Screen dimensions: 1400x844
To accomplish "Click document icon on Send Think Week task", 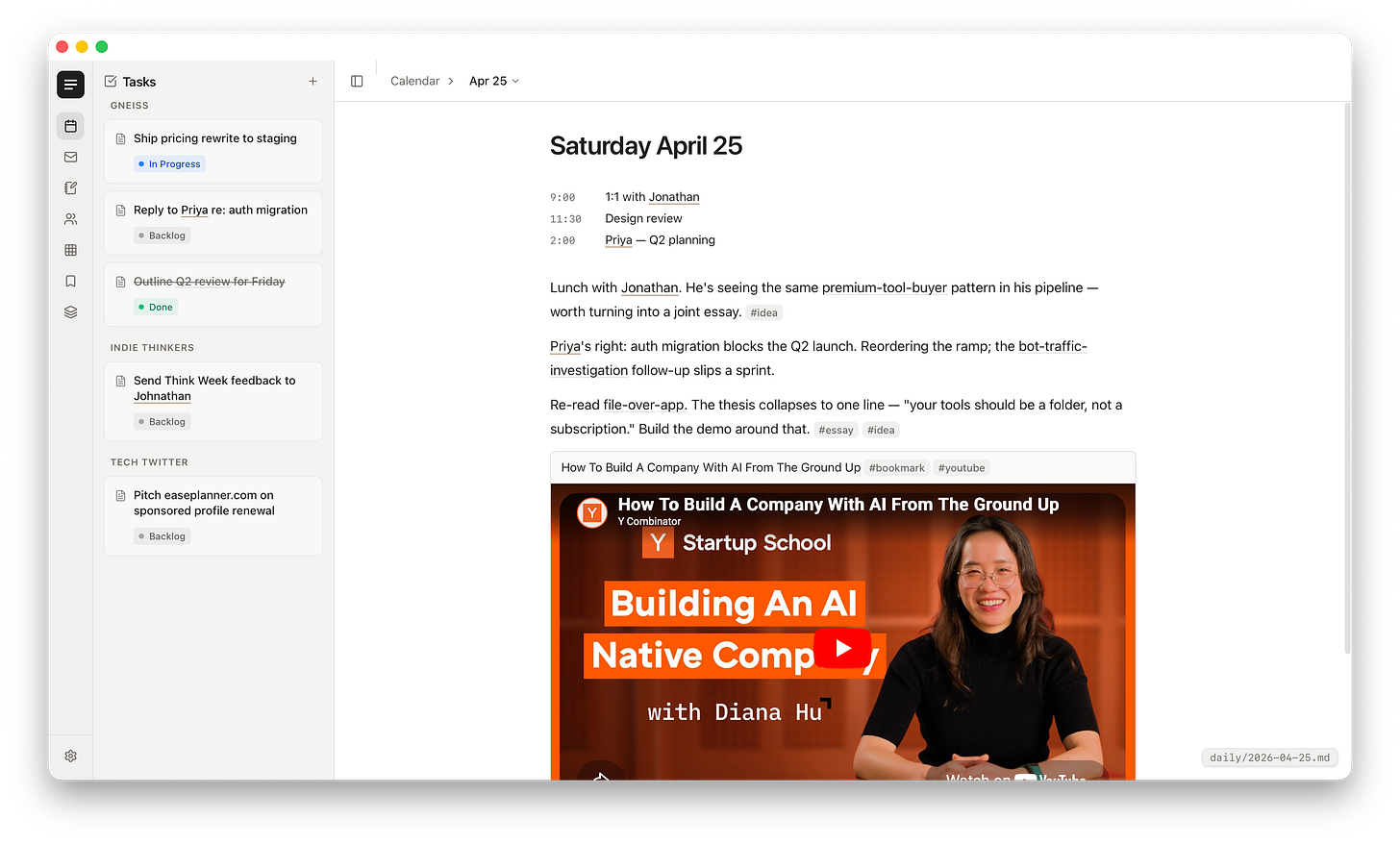I will click(120, 381).
